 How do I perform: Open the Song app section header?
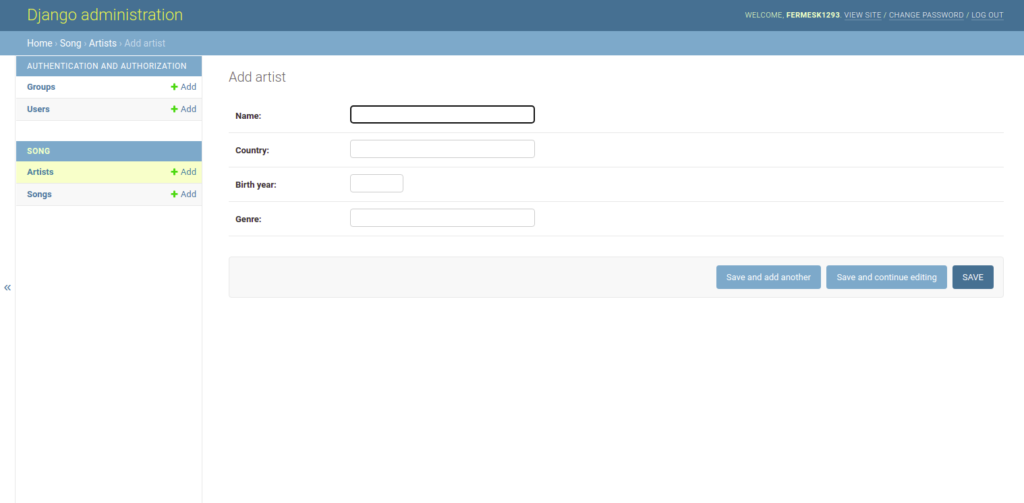[39, 151]
